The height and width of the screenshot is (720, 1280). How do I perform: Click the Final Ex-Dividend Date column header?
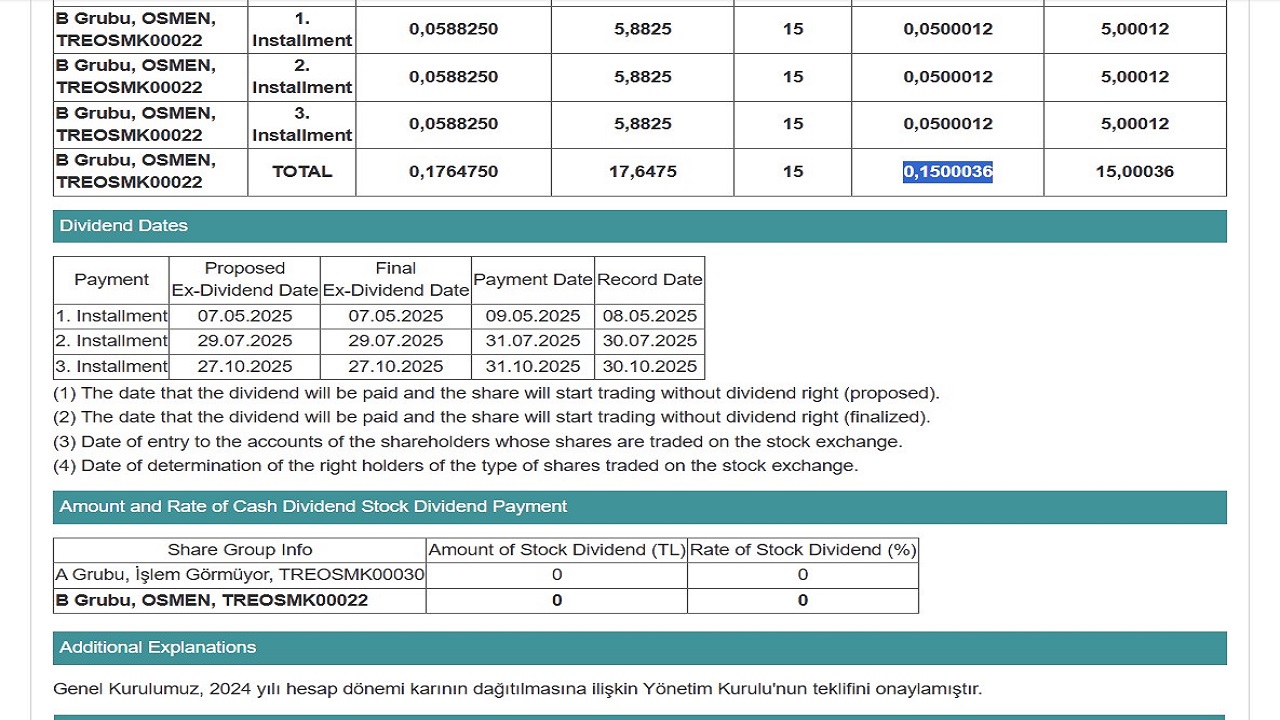point(396,280)
